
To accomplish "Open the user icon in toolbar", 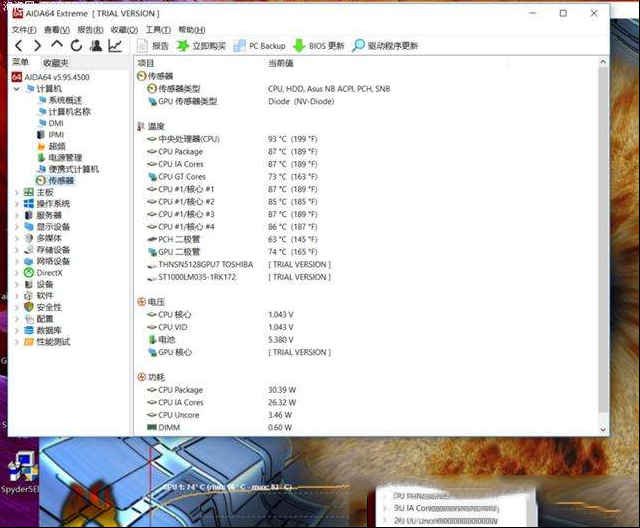I will [96, 46].
